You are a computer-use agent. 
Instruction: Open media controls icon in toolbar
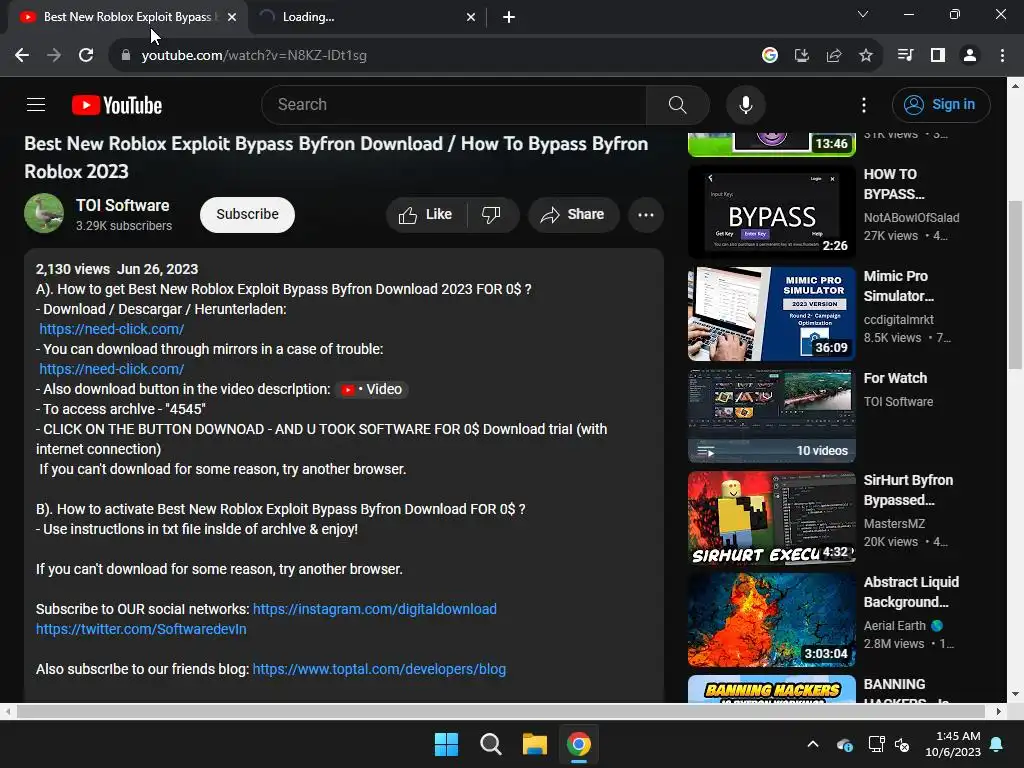click(905, 56)
